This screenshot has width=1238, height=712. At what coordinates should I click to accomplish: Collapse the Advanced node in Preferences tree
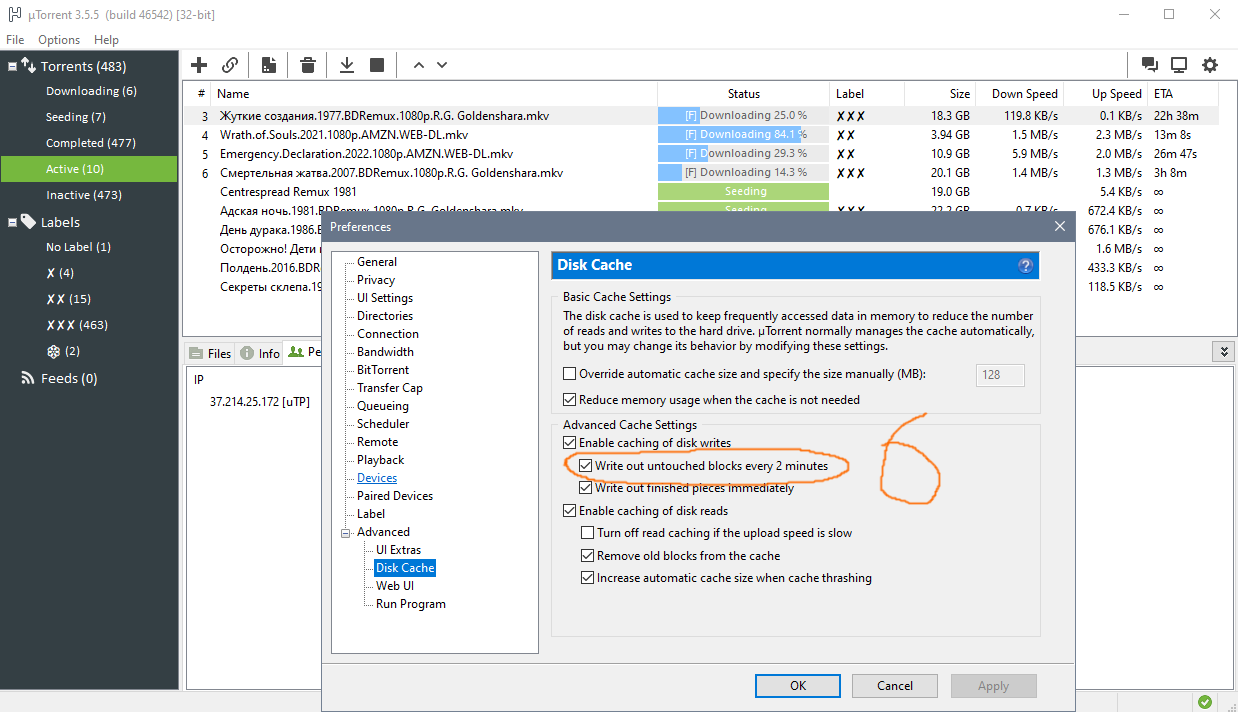[x=346, y=532]
